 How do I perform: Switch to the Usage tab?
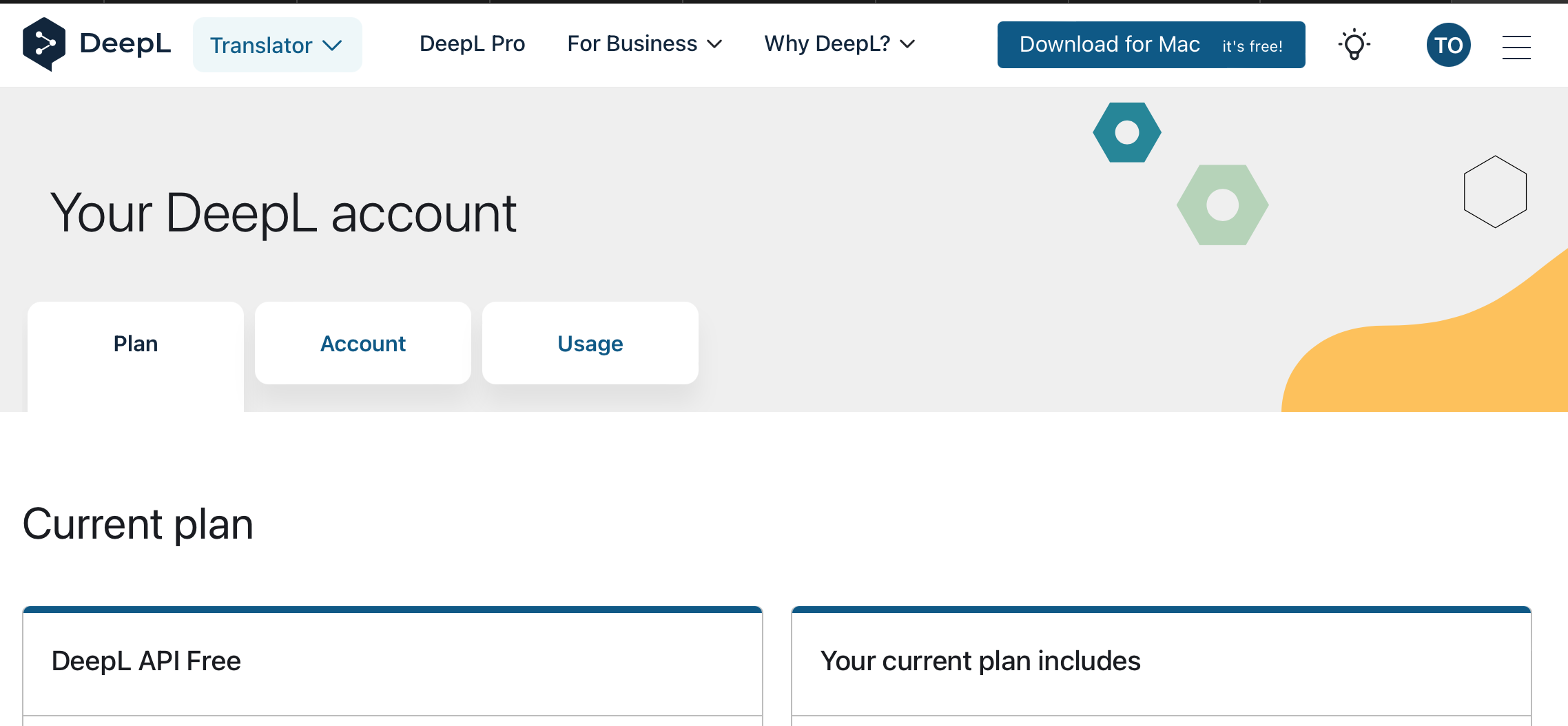590,343
